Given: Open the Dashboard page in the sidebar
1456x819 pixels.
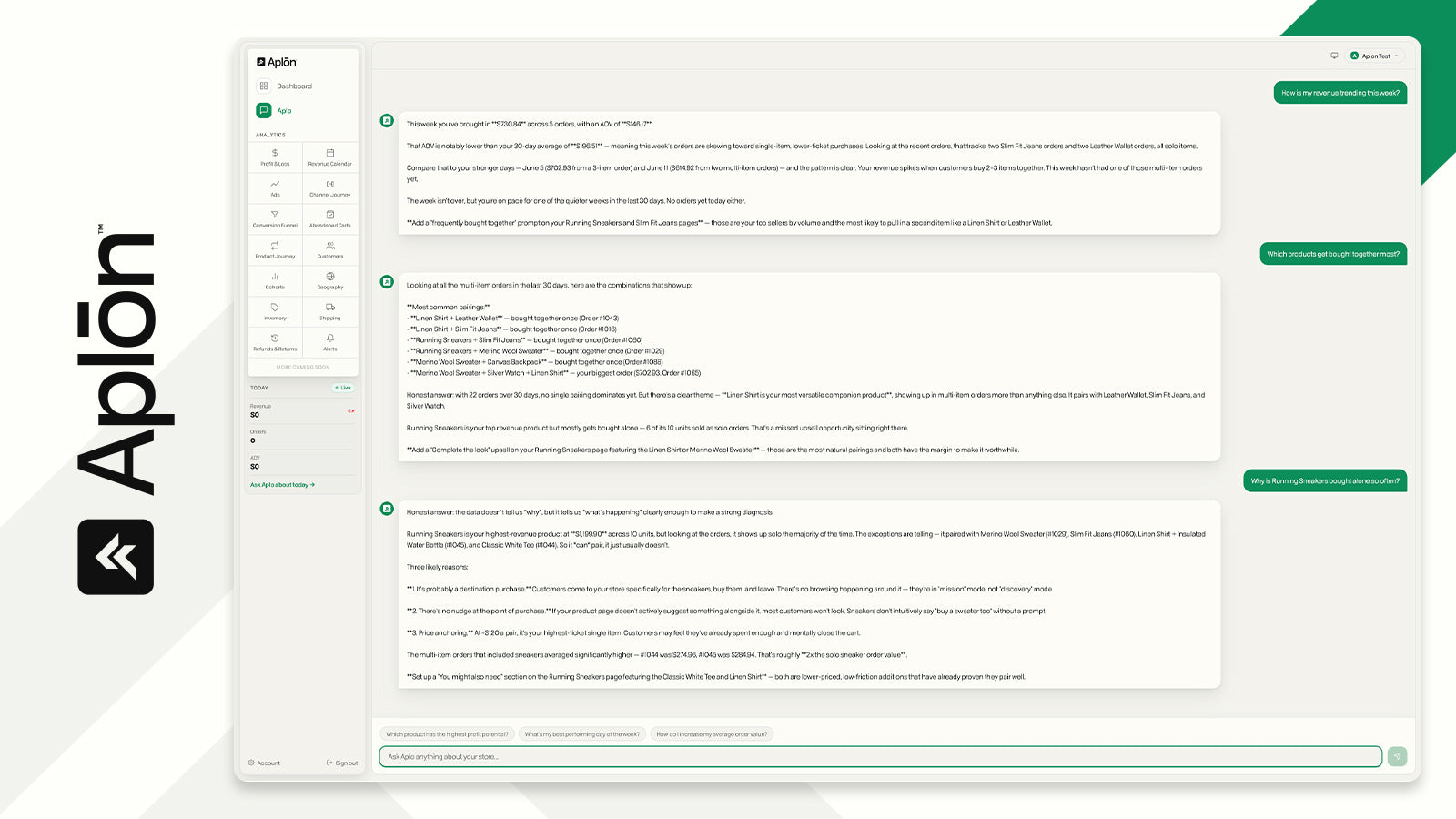Looking at the screenshot, I should pyautogui.click(x=302, y=86).
